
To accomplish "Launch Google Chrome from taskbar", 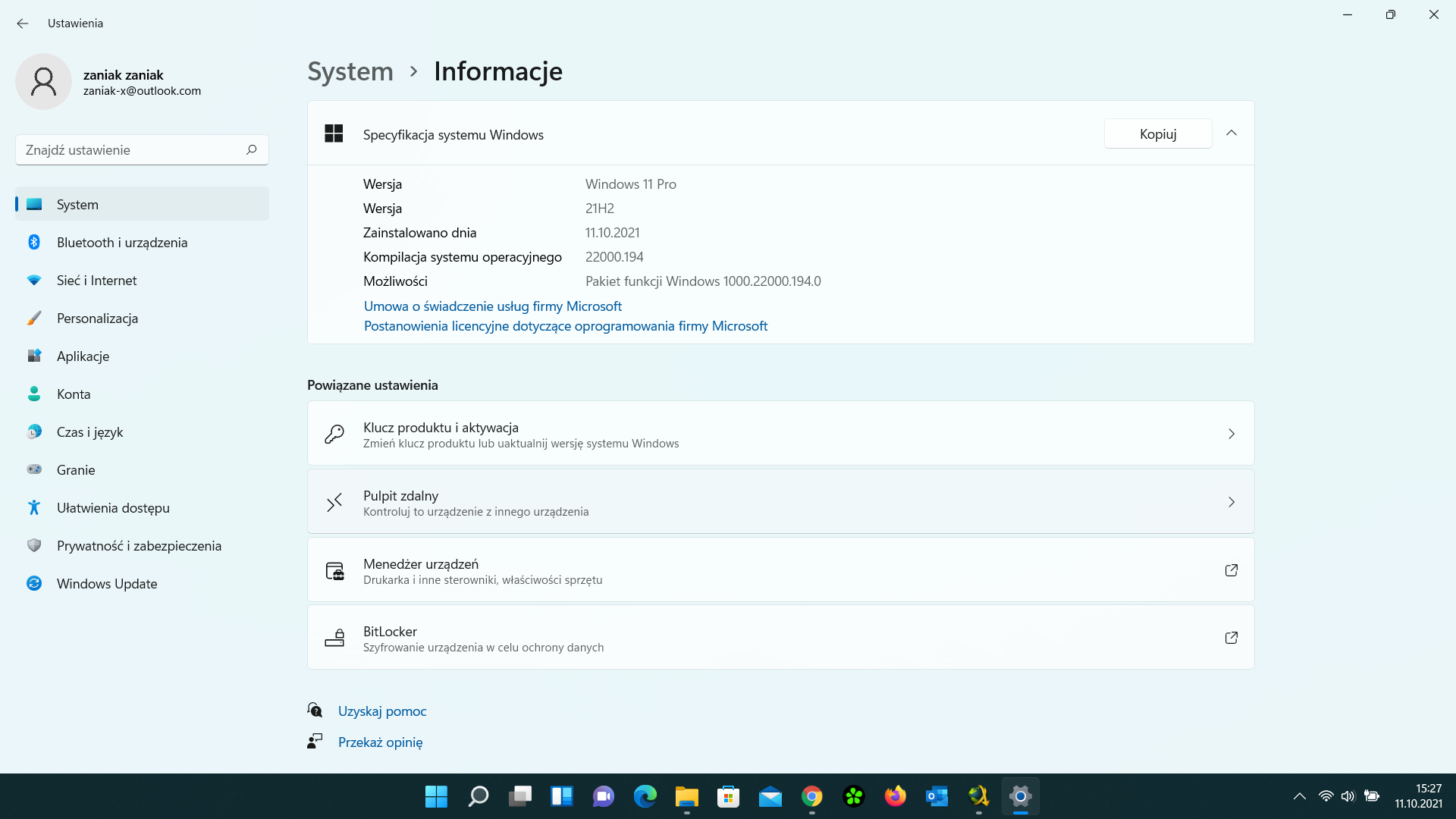I will pos(812,796).
